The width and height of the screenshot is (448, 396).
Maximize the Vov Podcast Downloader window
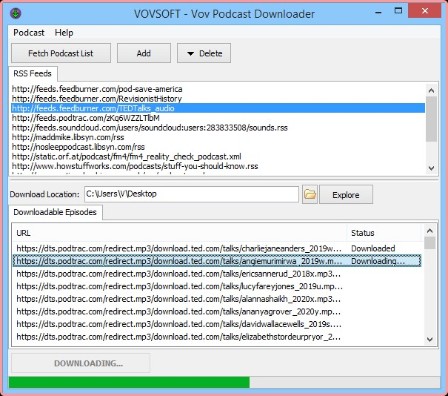point(398,11)
